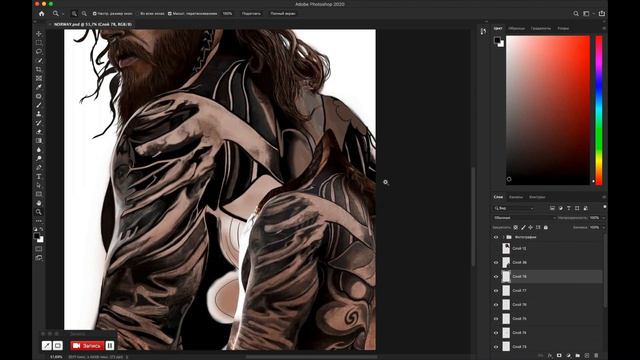640x360 pixels.
Task: Choose the zoom-in magnifier option
Action: (x=74, y=13)
